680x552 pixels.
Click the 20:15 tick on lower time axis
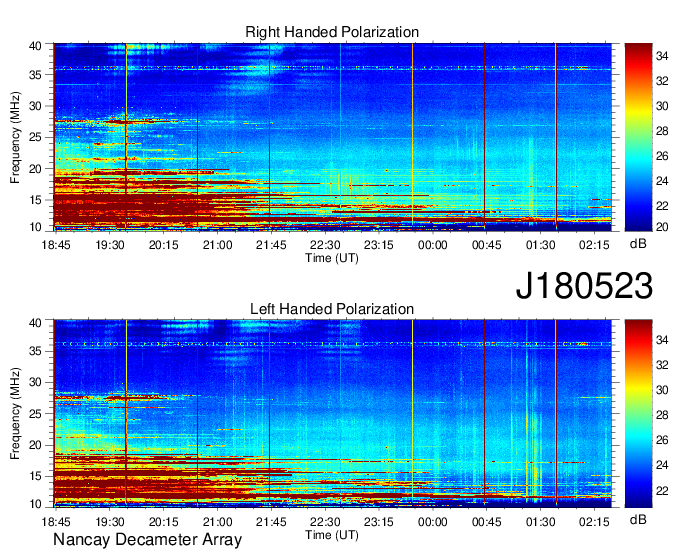[x=163, y=521]
